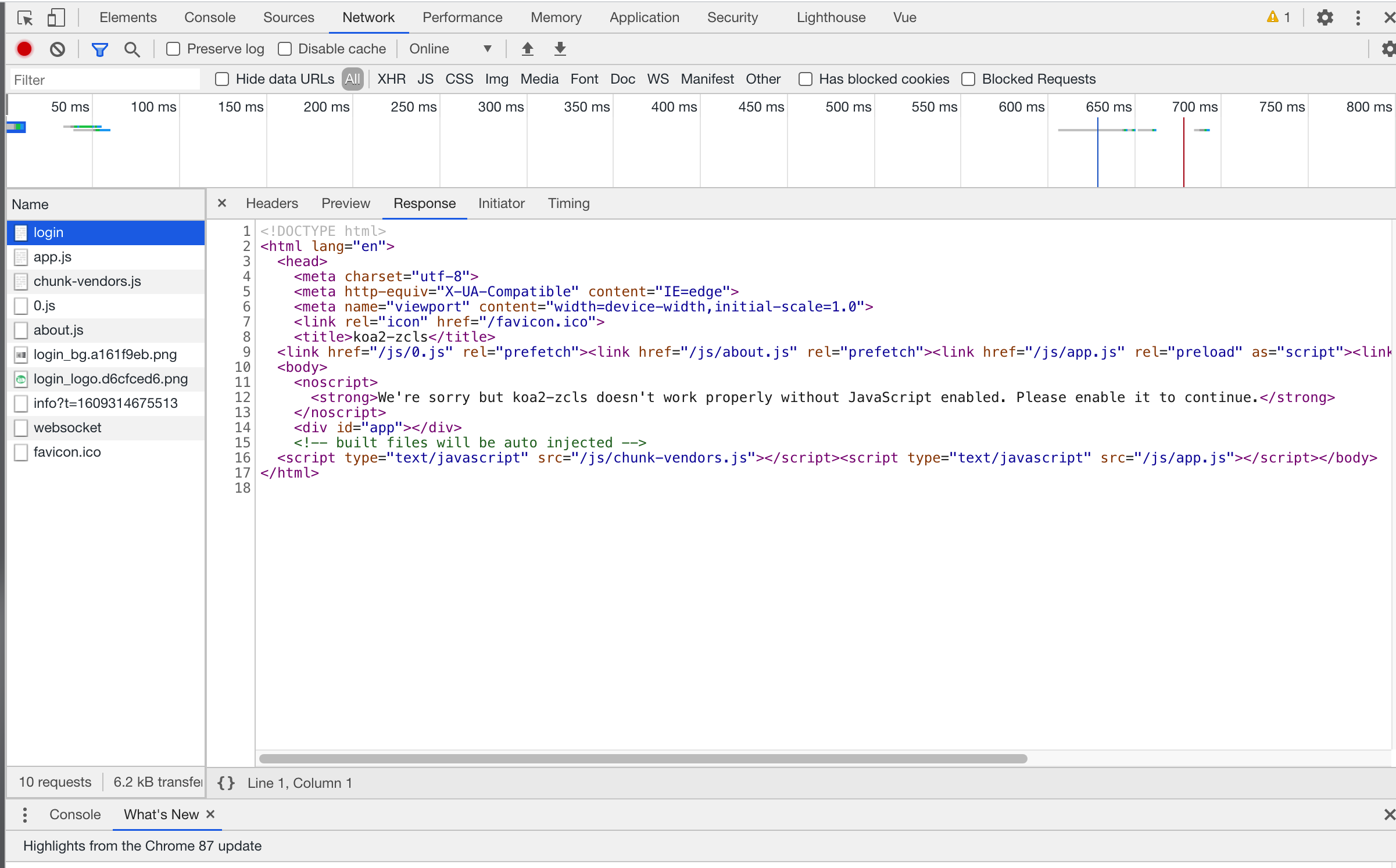
Task: Select the websocket request in the list
Action: (67, 428)
